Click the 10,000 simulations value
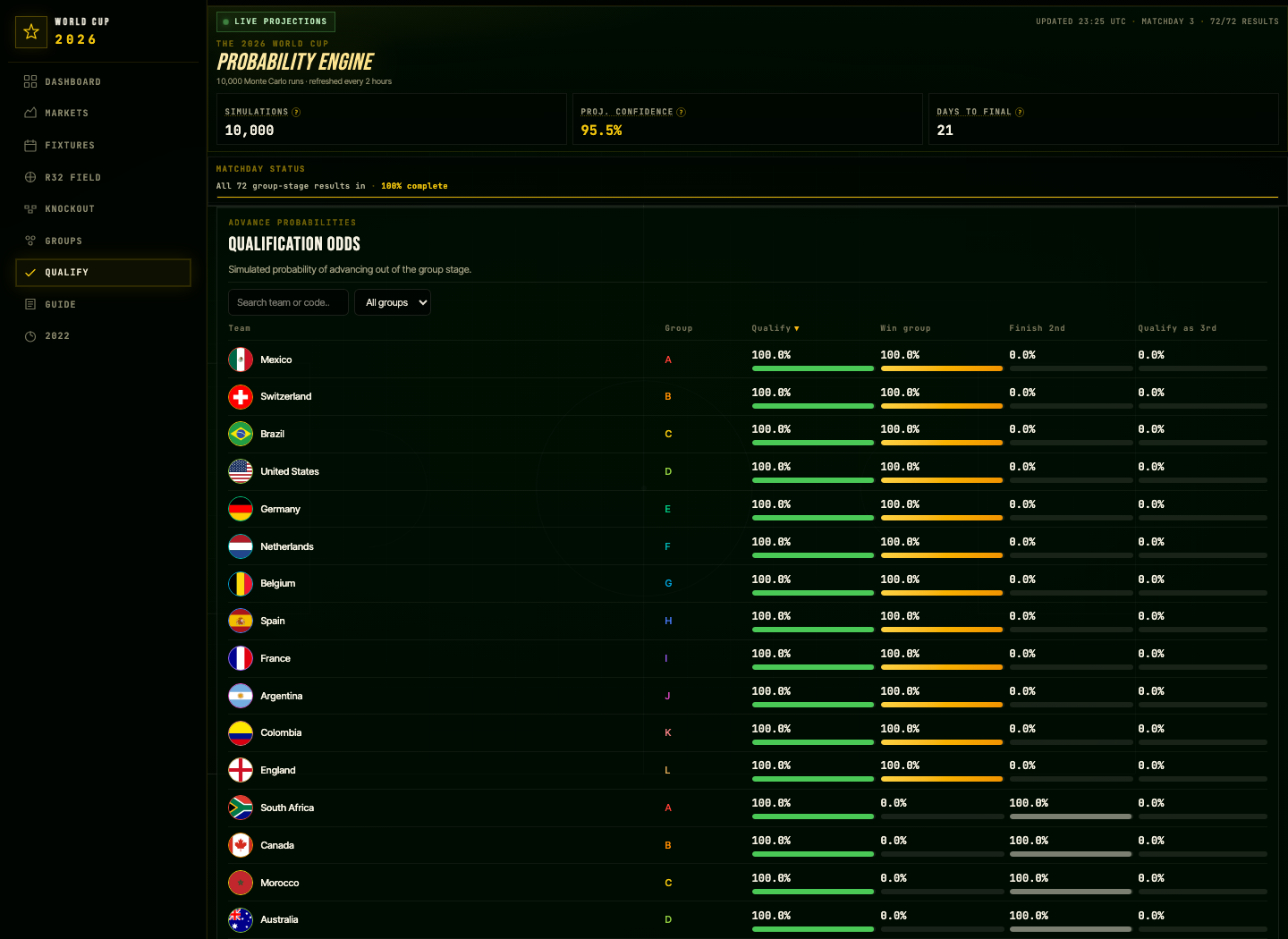This screenshot has height=939, width=1288. pos(250,131)
